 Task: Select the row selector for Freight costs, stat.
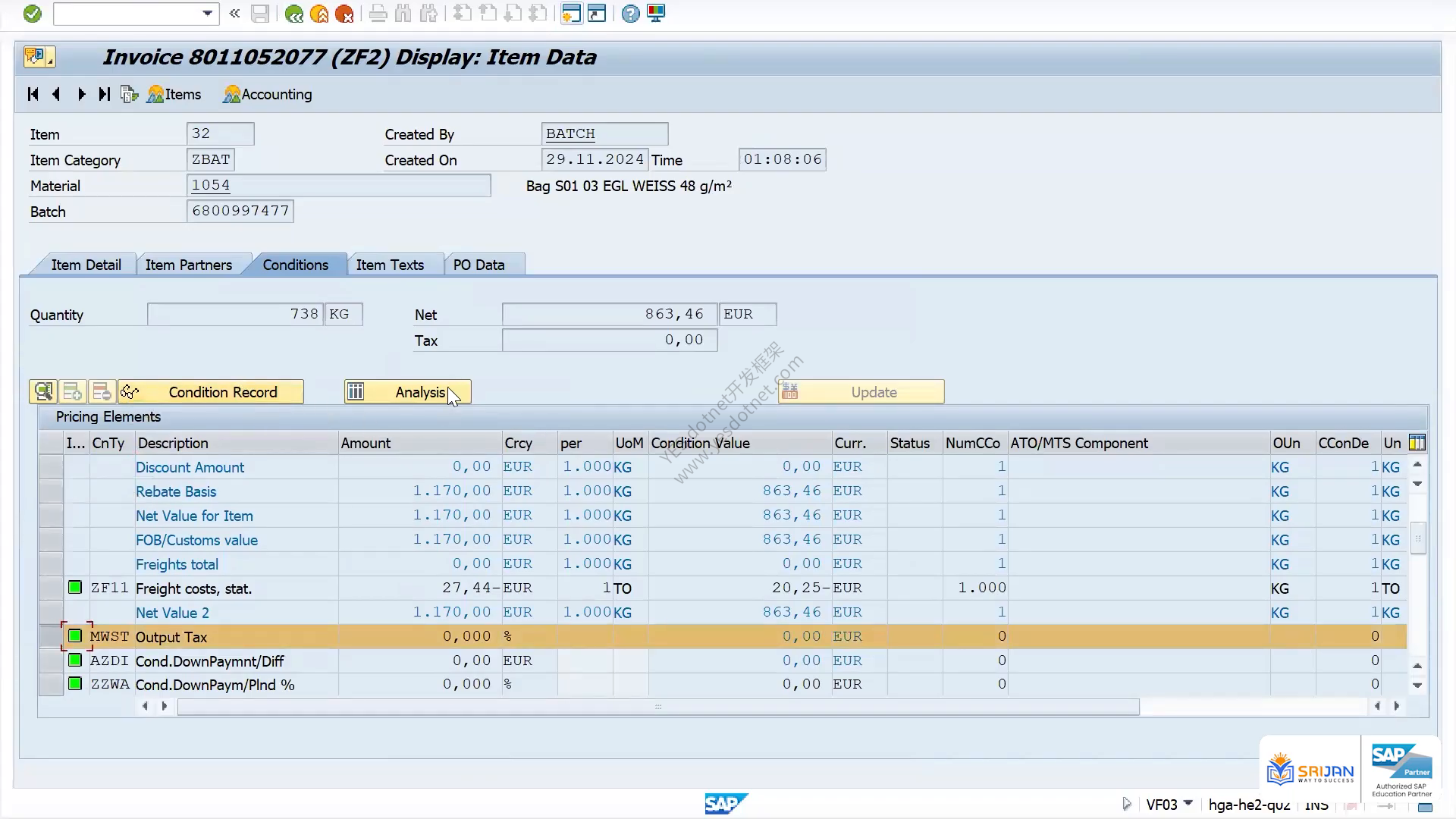[51, 588]
